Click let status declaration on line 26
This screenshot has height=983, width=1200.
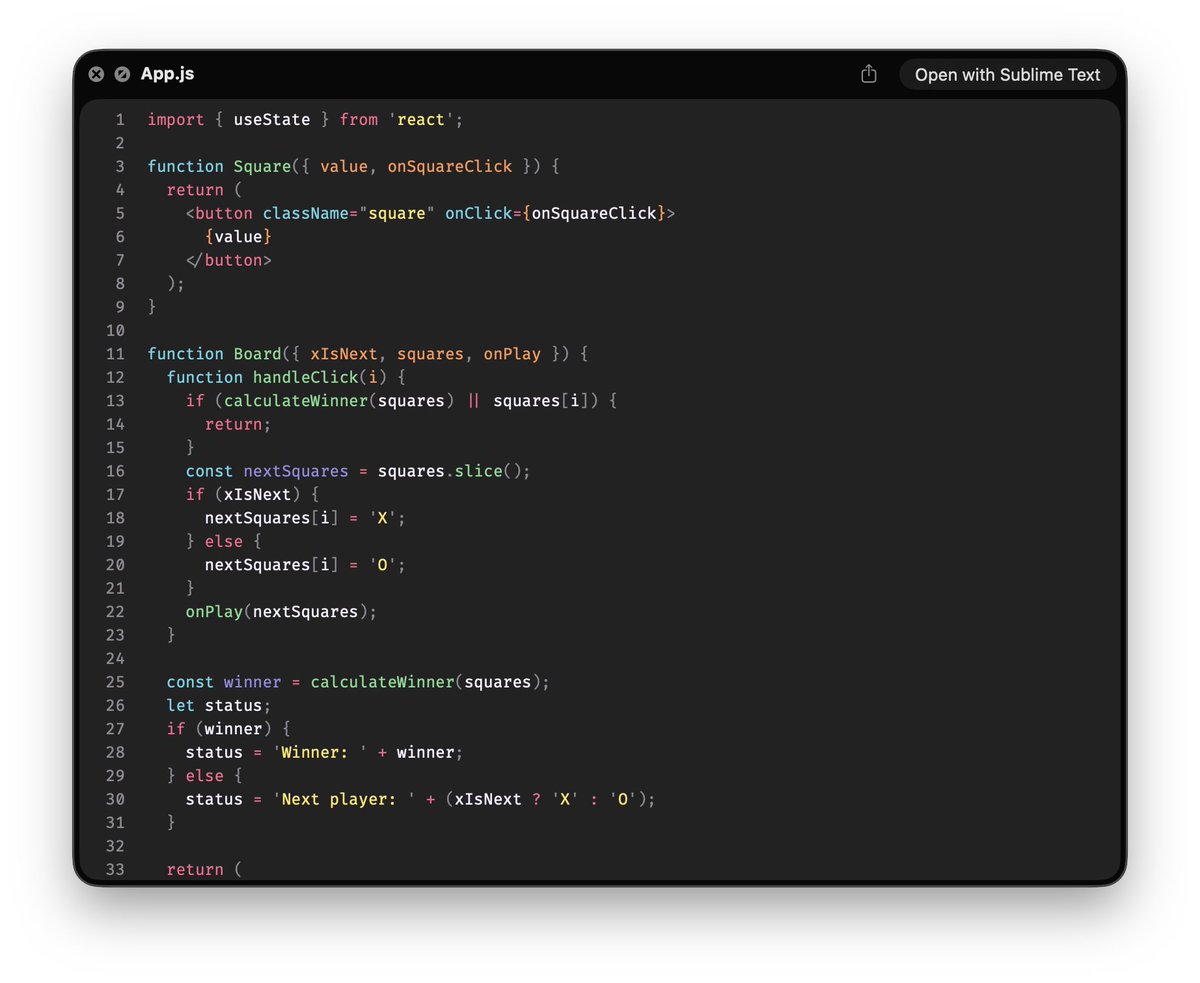[x=219, y=705]
